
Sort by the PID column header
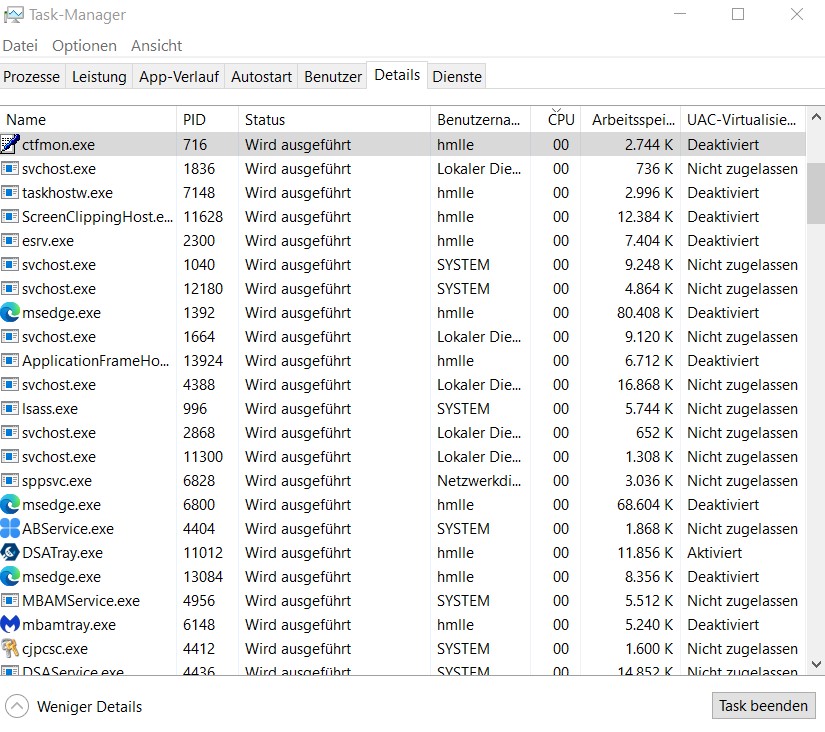(207, 119)
